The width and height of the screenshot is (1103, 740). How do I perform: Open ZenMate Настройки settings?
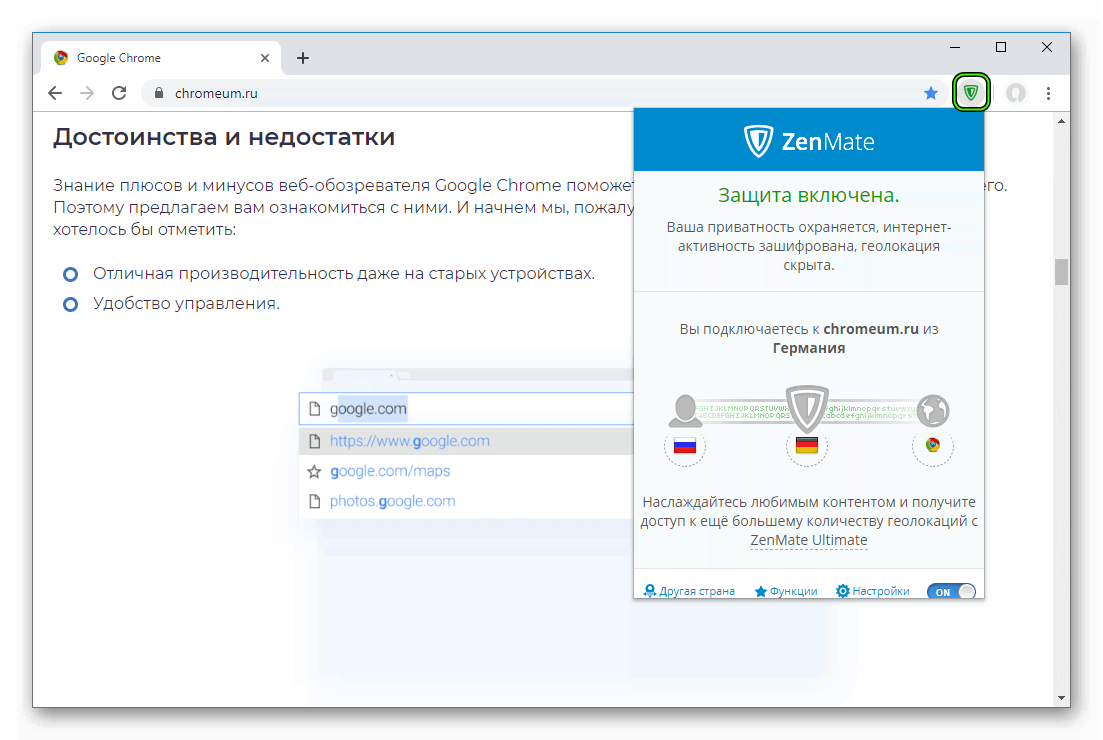[872, 591]
